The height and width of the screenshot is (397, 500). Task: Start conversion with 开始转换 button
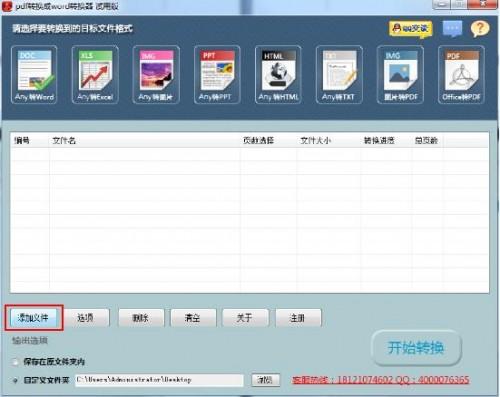[x=416, y=348]
